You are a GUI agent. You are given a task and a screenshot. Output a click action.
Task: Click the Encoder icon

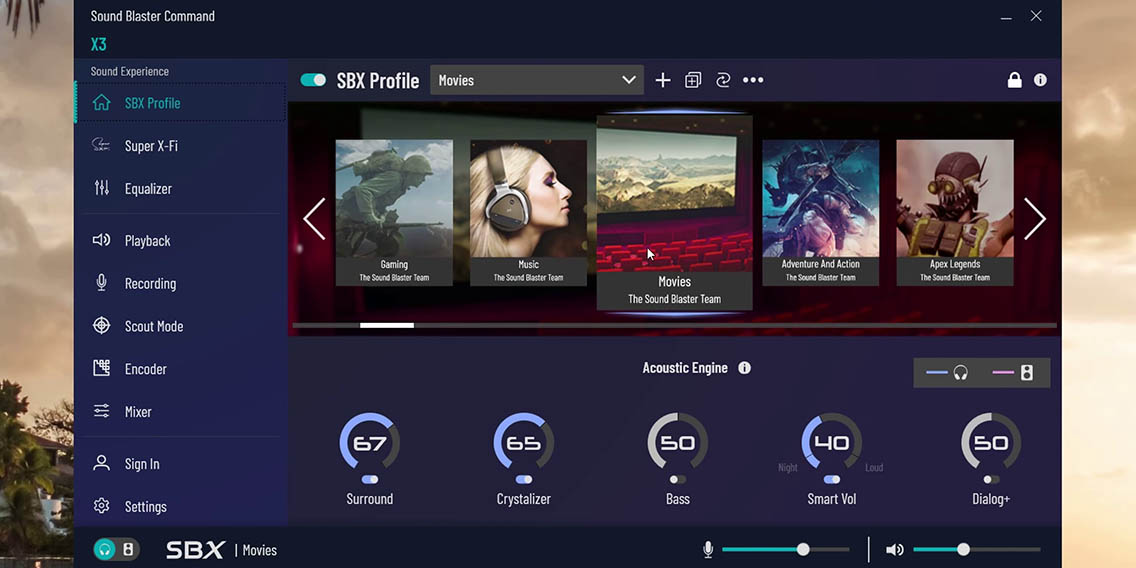[101, 368]
